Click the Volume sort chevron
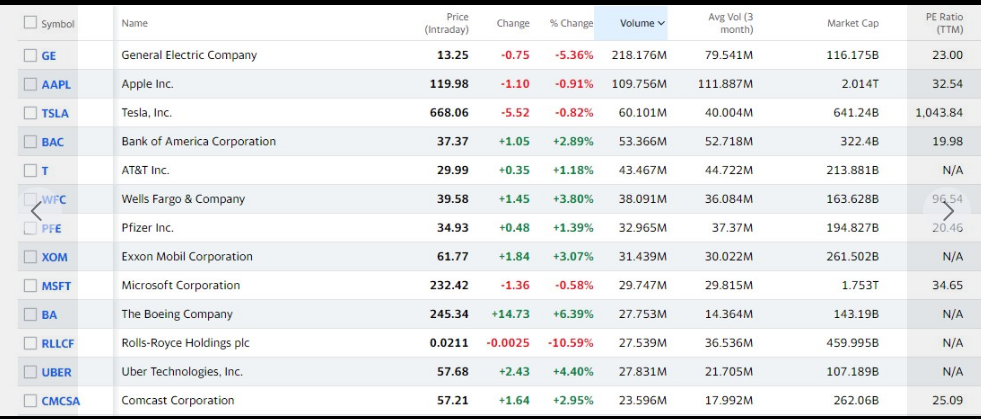 click(x=661, y=24)
